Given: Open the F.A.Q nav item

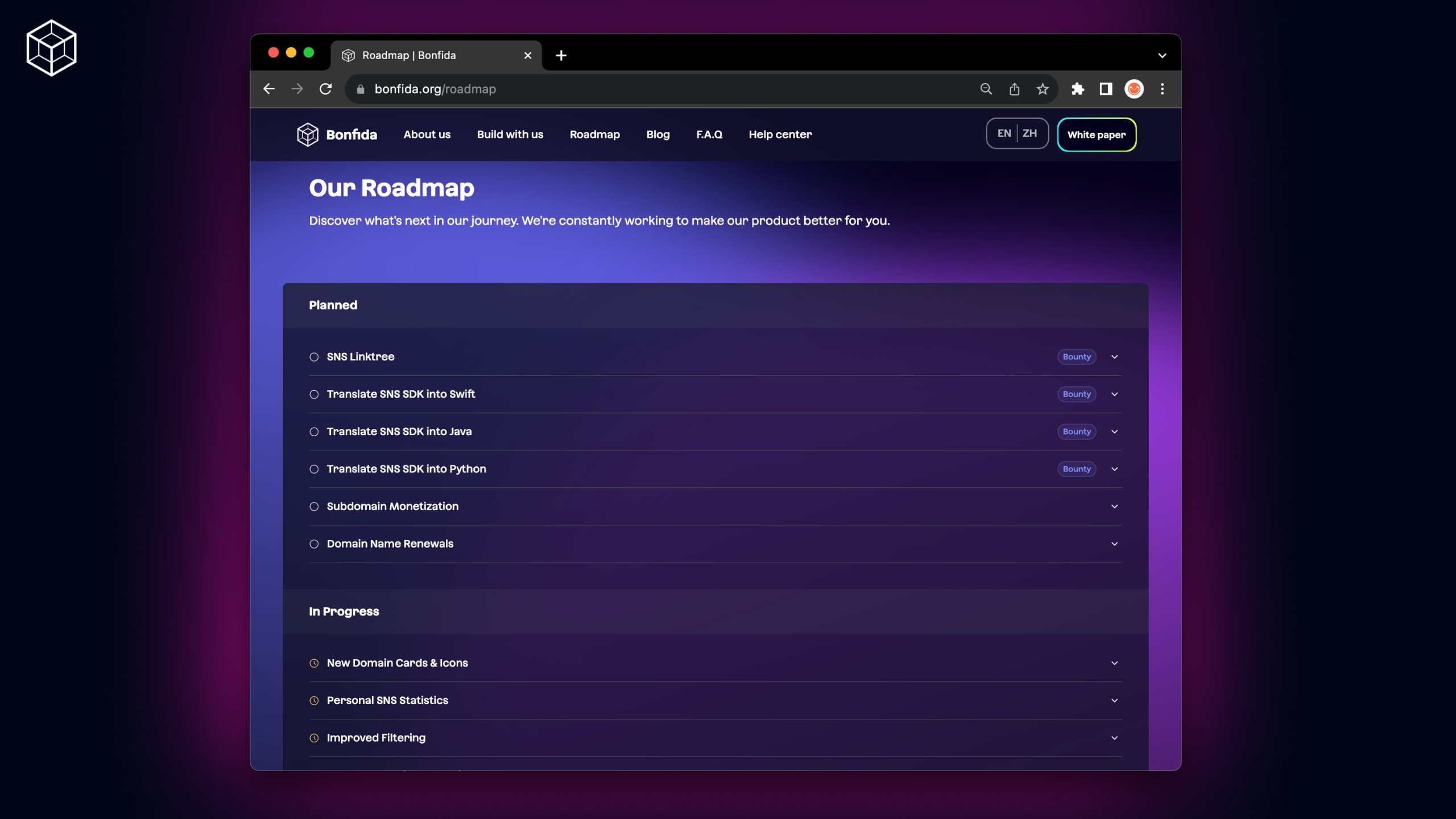Looking at the screenshot, I should click(x=709, y=134).
